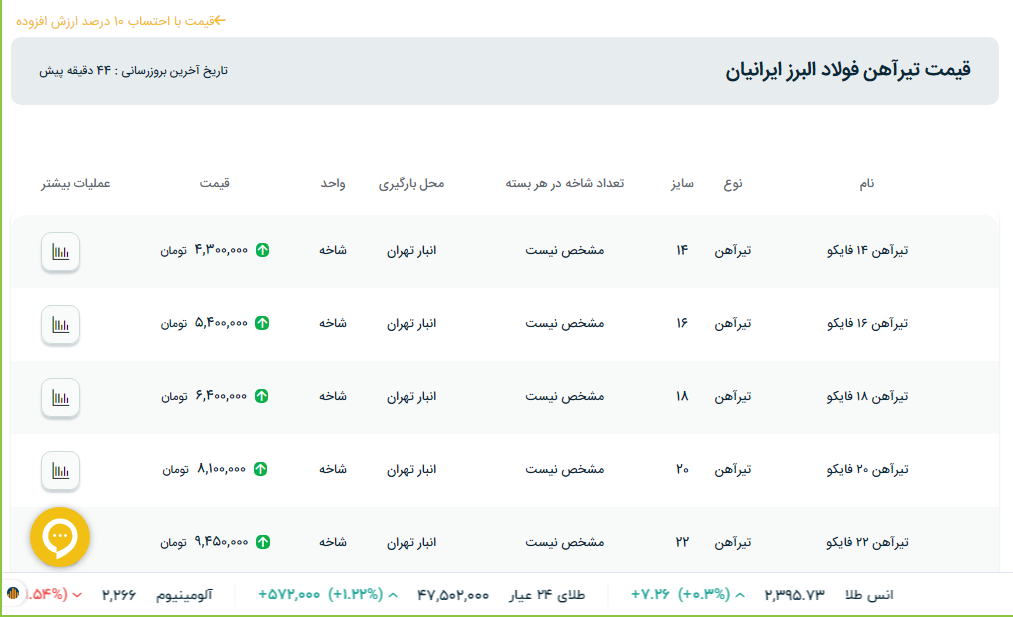
Task: Open chart for تیرآهن ۲۰ فایکو row
Action: 60,470
